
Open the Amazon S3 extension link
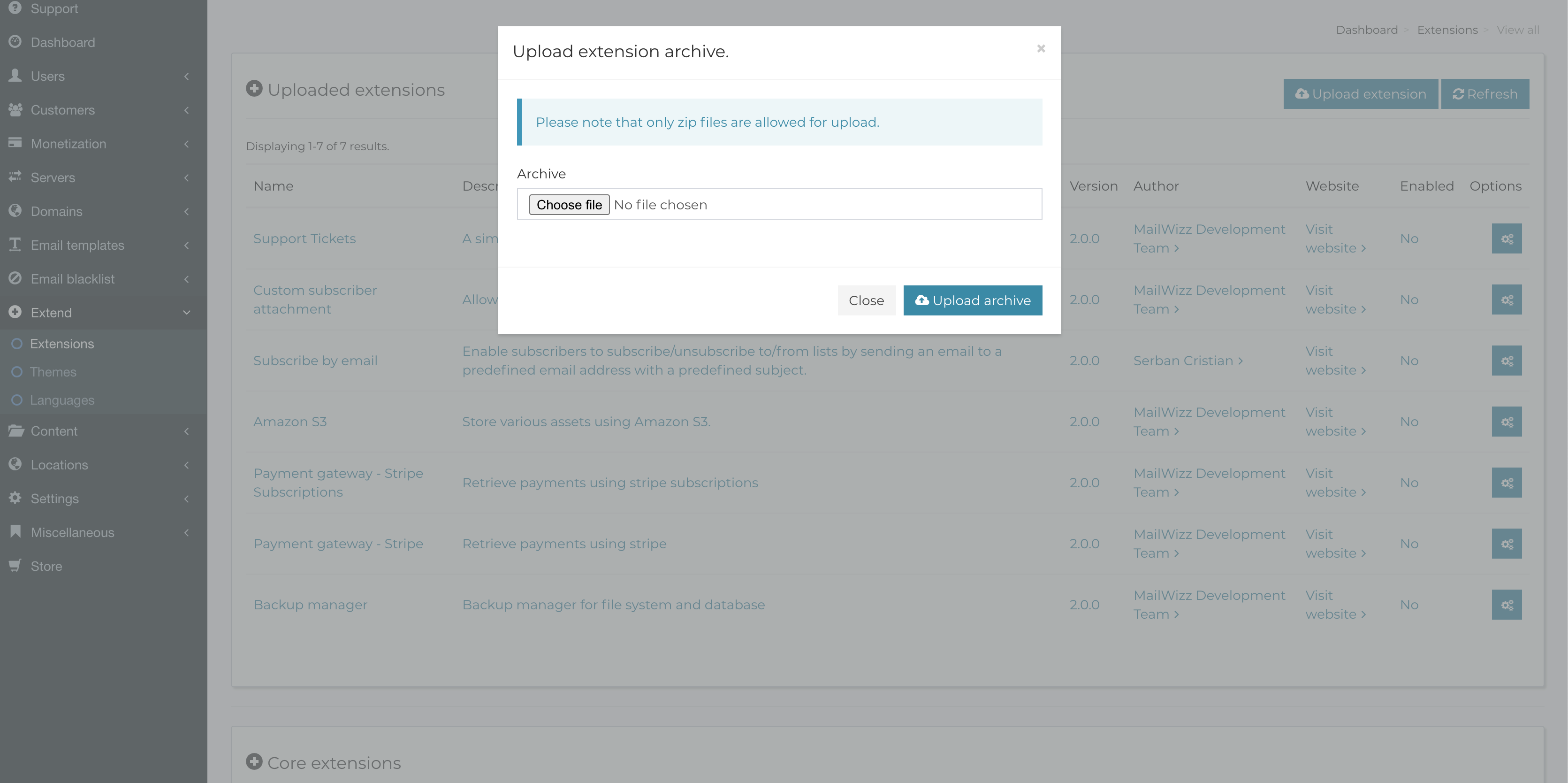pyautogui.click(x=290, y=422)
